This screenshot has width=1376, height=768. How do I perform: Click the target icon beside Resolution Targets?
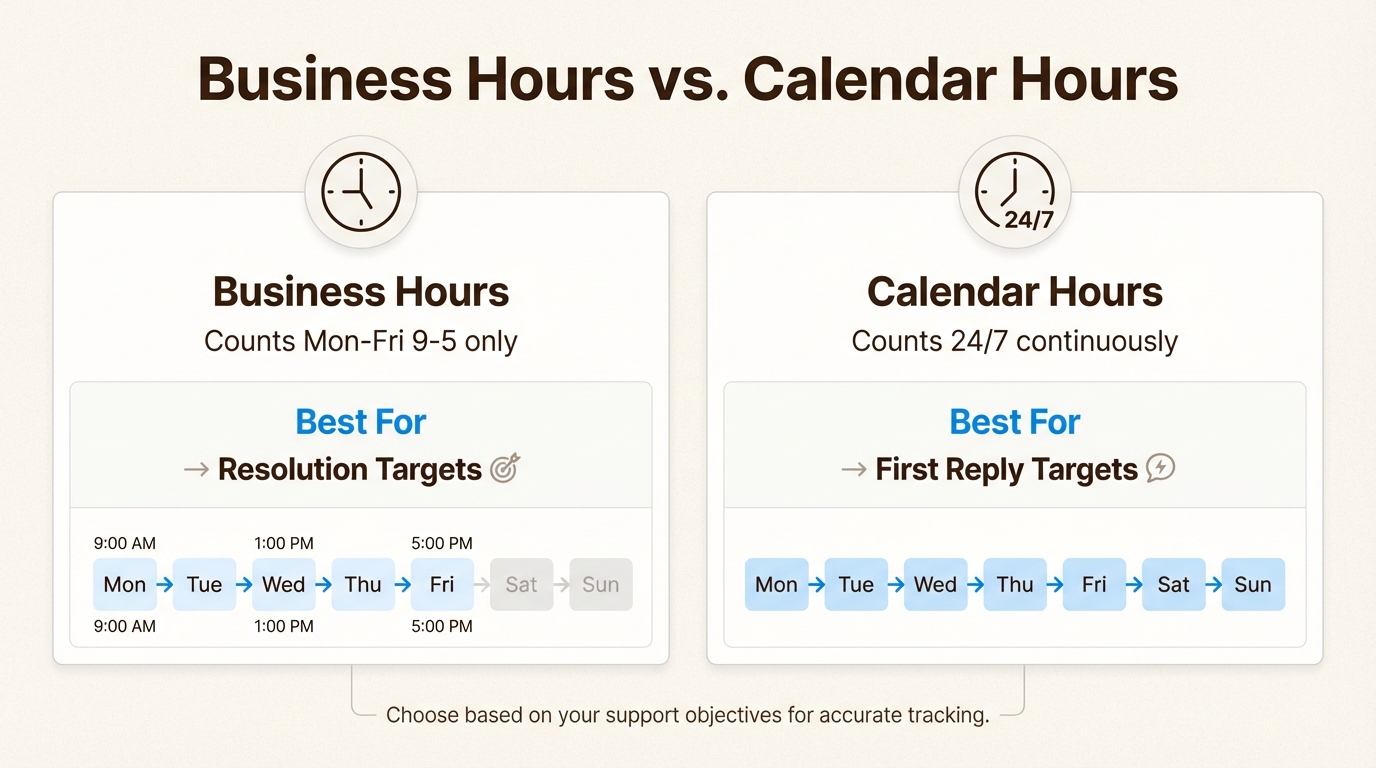(x=506, y=468)
